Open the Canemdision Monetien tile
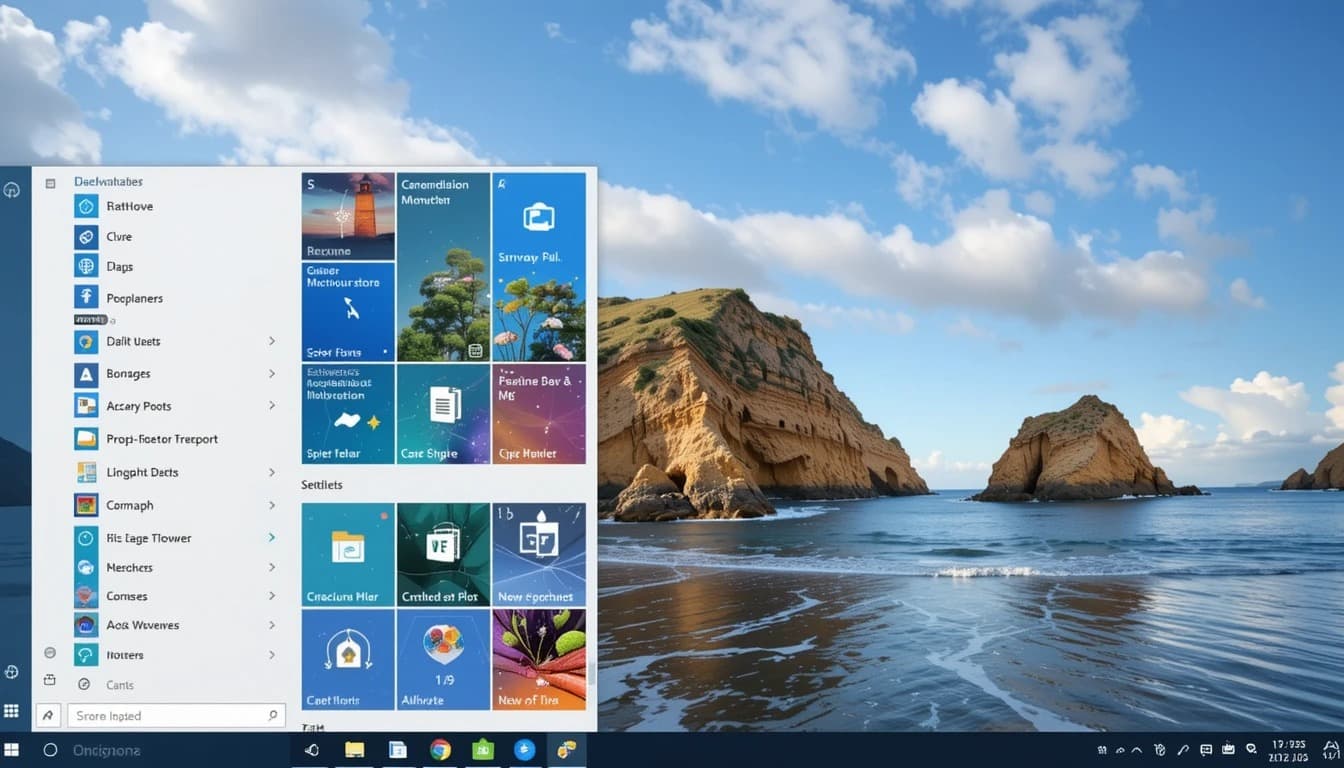The image size is (1344, 768). click(x=443, y=267)
